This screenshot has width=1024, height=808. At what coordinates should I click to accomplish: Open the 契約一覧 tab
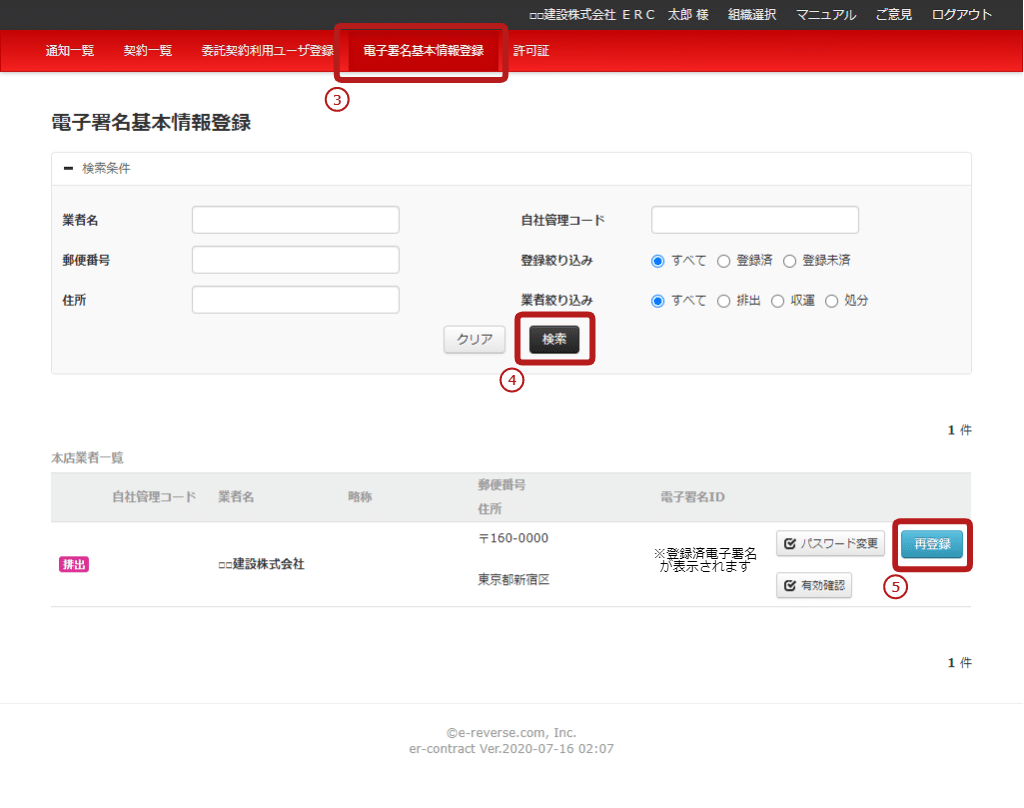click(x=148, y=51)
